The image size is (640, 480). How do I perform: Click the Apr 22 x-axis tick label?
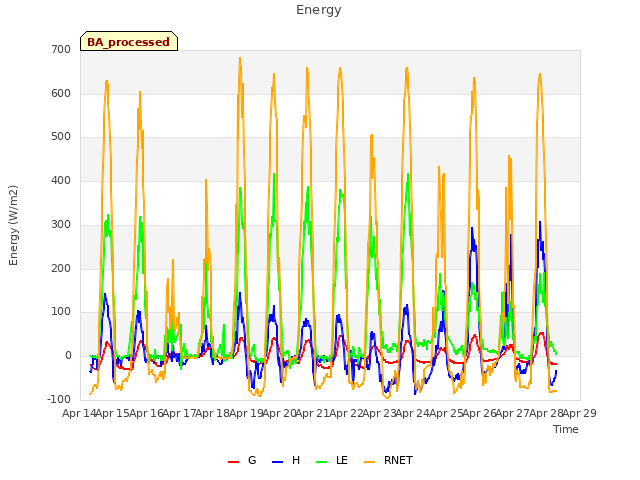click(x=346, y=413)
